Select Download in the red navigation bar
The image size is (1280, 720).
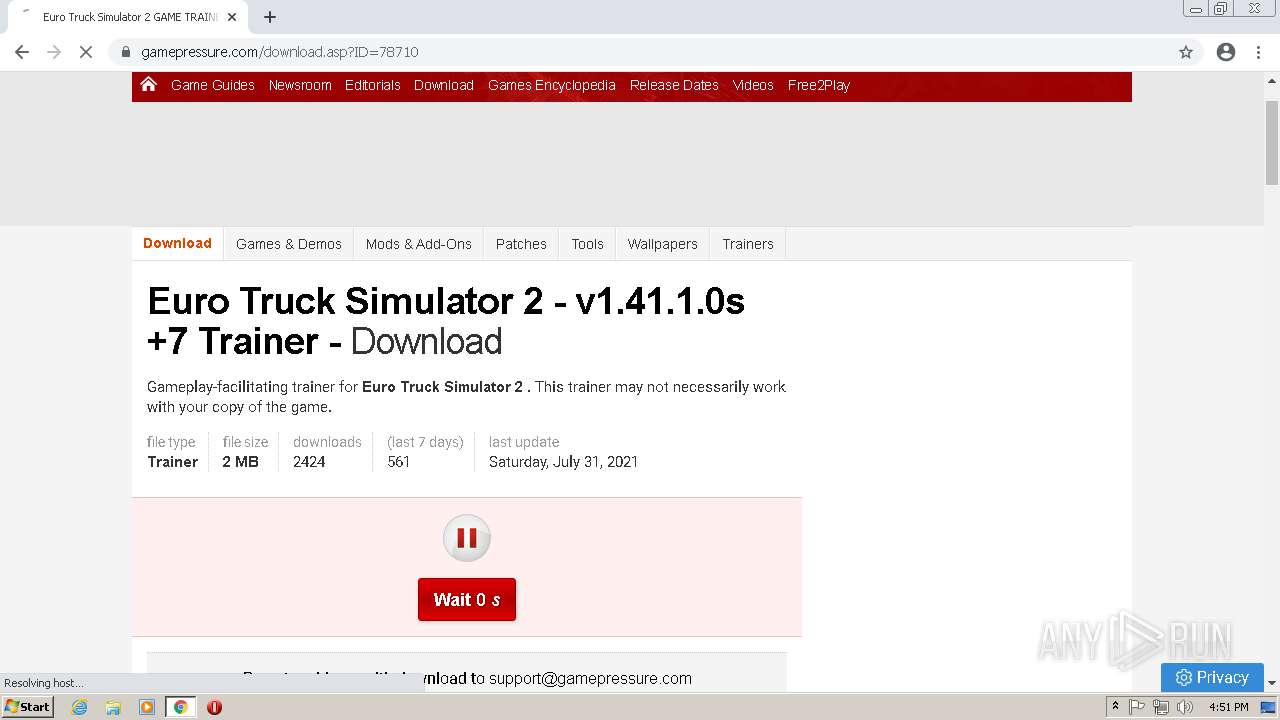click(x=444, y=85)
